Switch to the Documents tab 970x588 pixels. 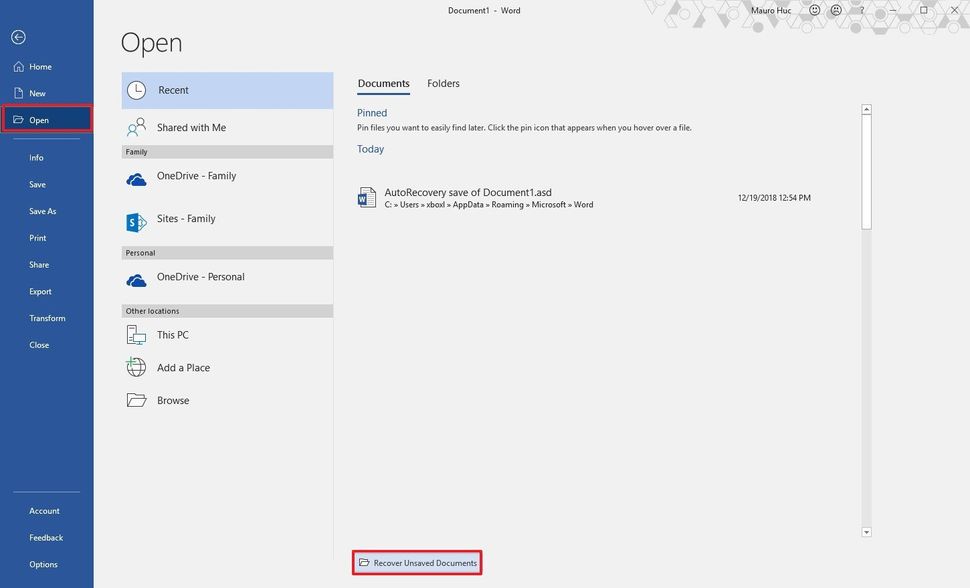383,83
